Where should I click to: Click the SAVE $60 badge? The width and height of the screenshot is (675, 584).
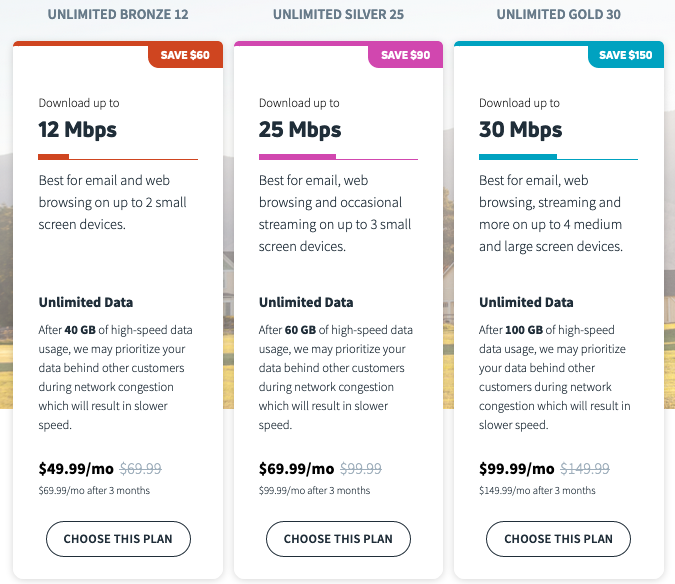coord(186,55)
